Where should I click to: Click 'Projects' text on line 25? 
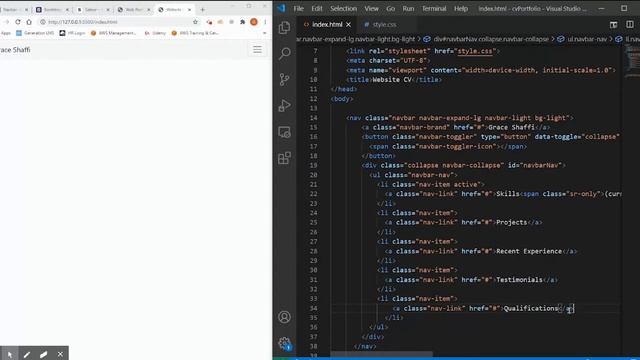click(511, 222)
